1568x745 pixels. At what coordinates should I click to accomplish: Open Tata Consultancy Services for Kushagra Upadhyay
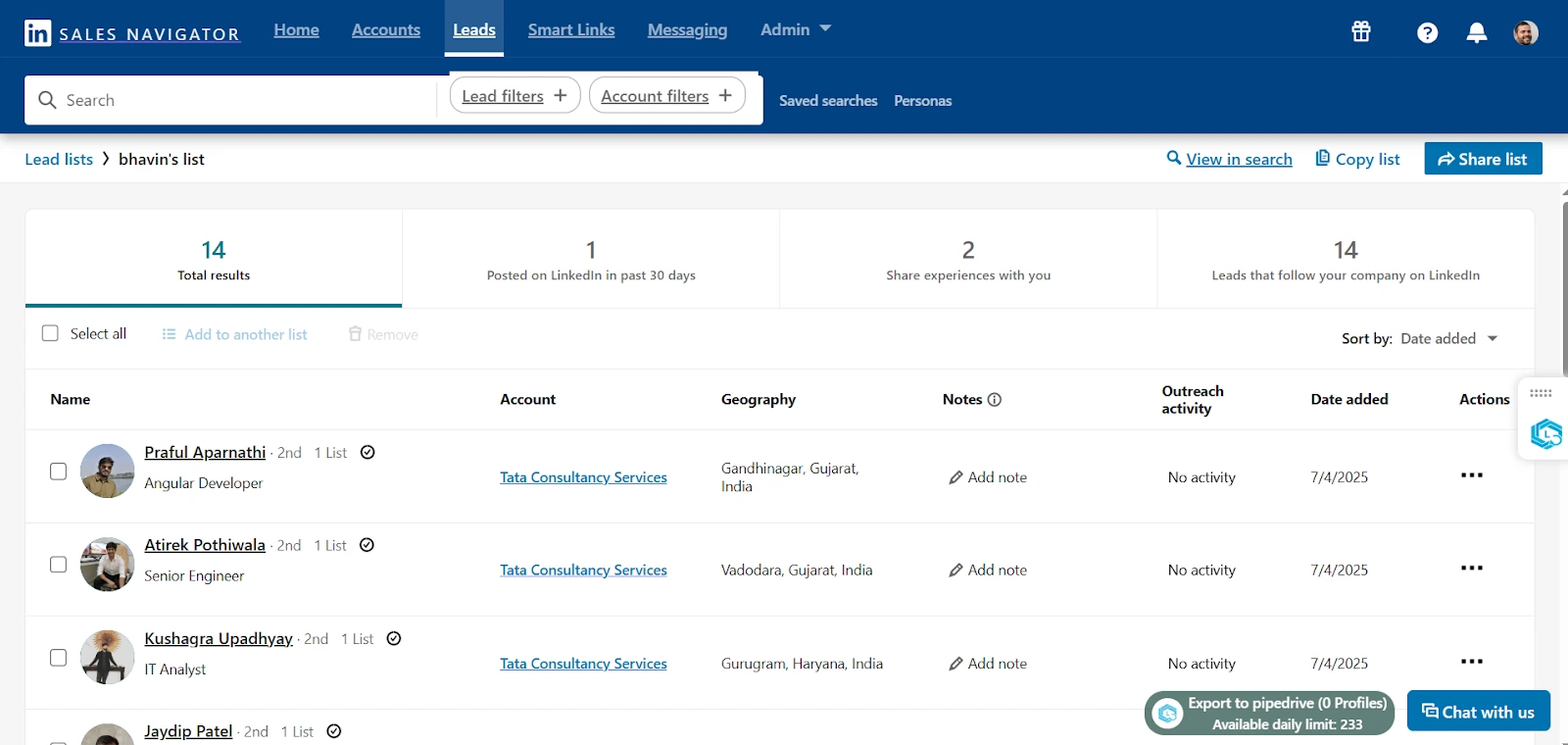click(x=583, y=664)
